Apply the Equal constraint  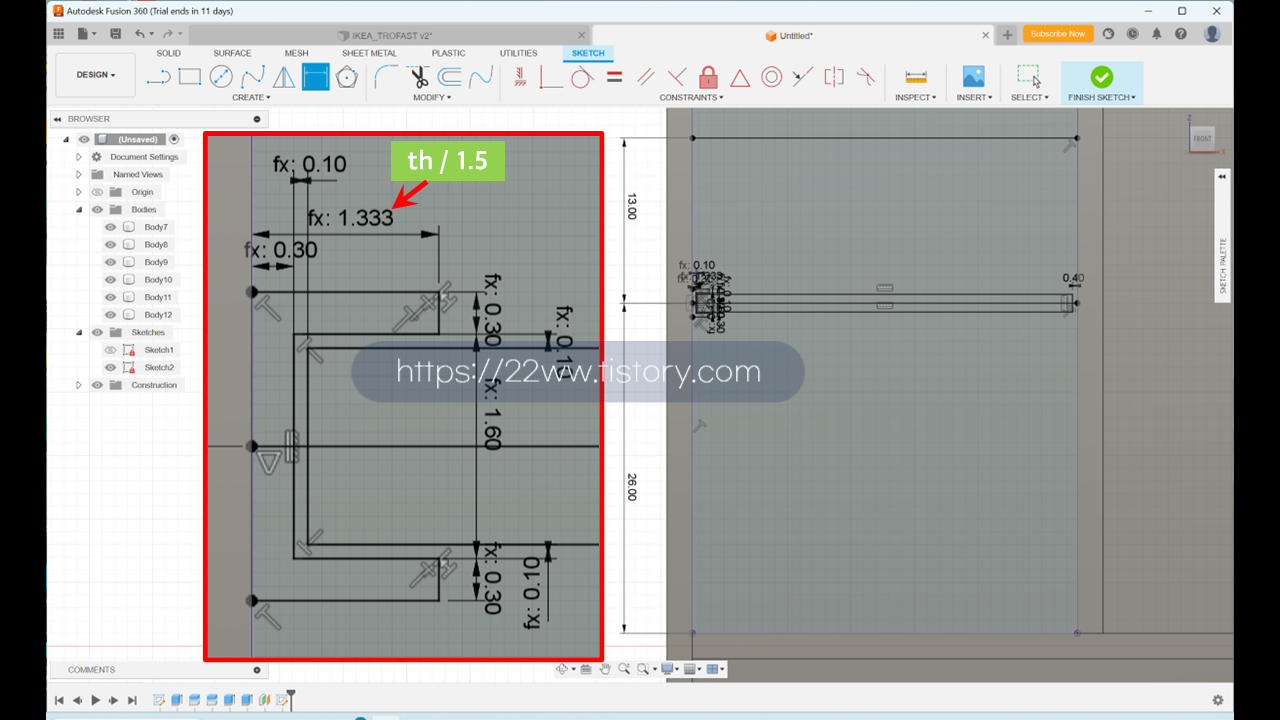(614, 77)
